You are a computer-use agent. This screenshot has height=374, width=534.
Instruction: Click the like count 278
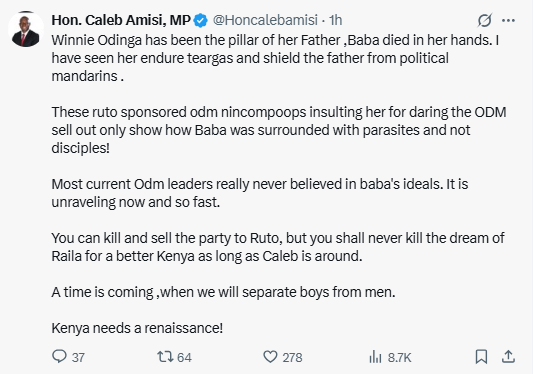tap(292, 358)
